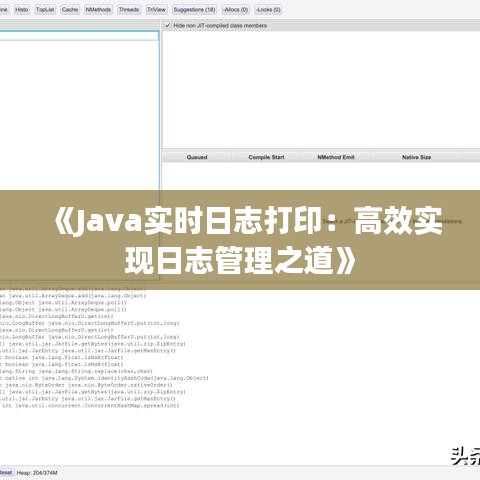Sort by the Queued column

coord(197,157)
